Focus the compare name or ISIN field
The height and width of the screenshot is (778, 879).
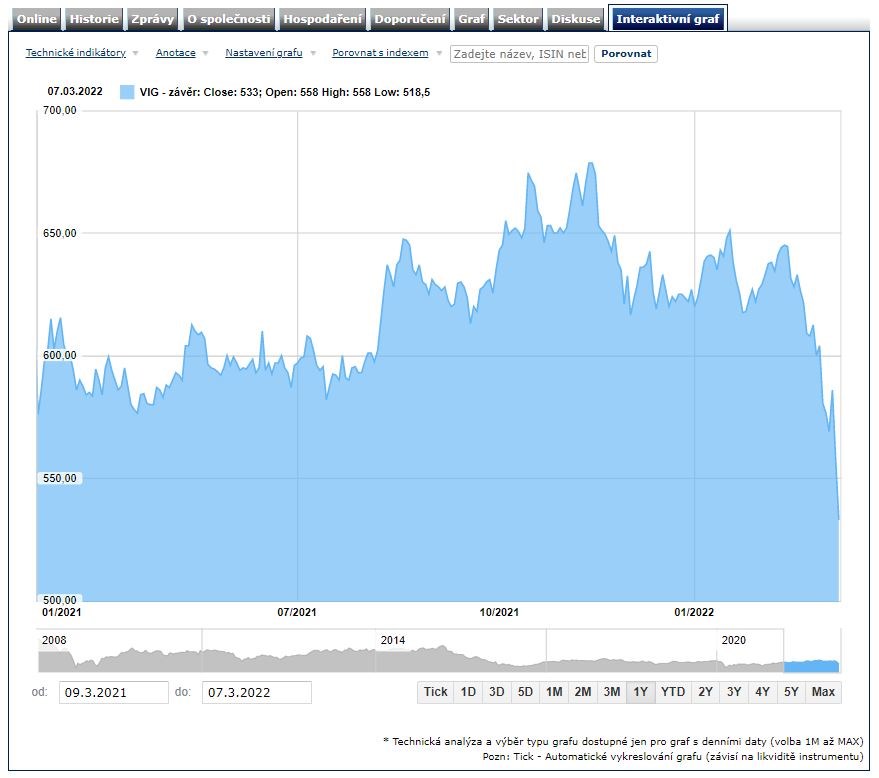click(x=519, y=54)
